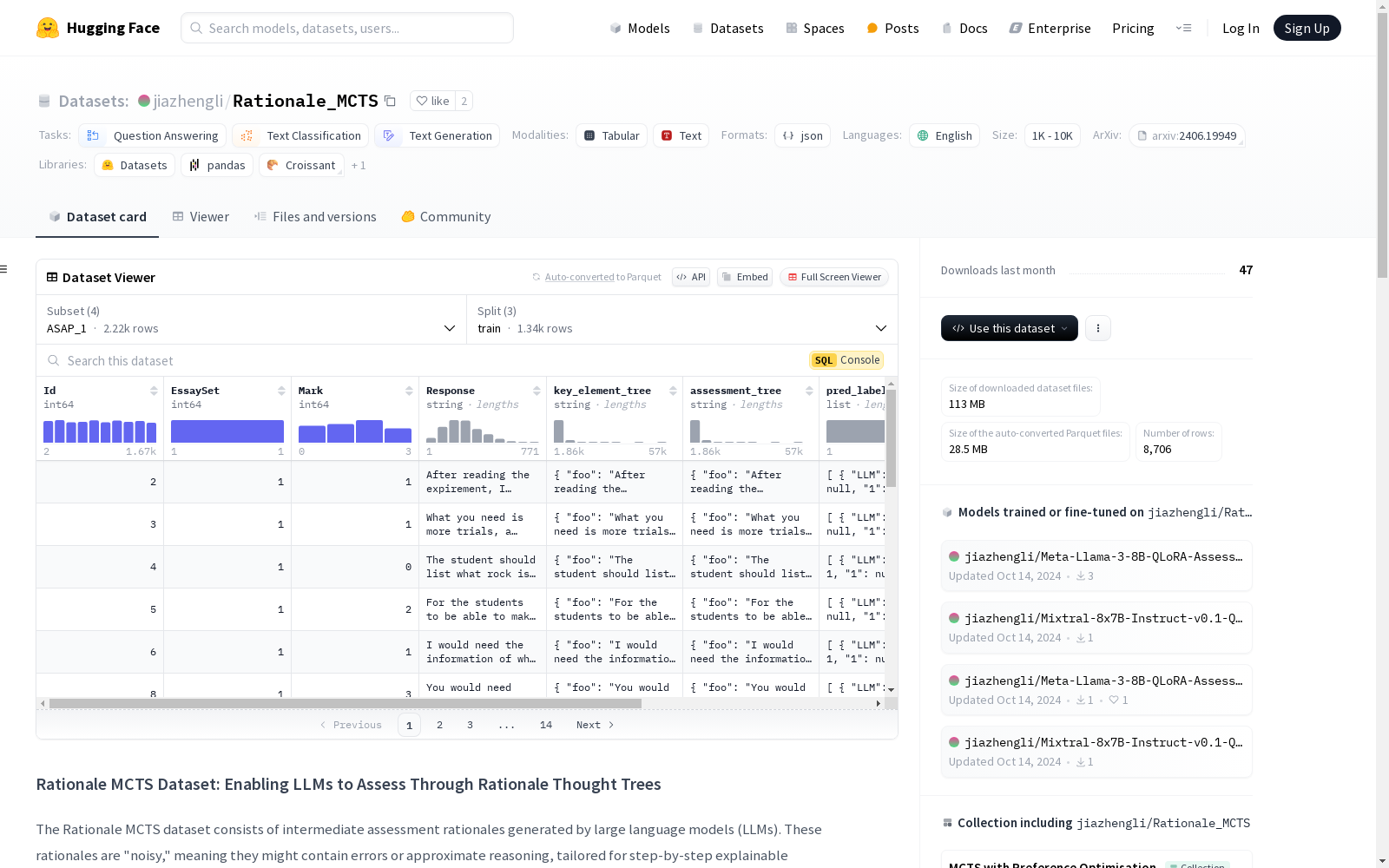Click the Hugging Face logo
Viewport: 1389px width, 868px height.
pos(98,28)
